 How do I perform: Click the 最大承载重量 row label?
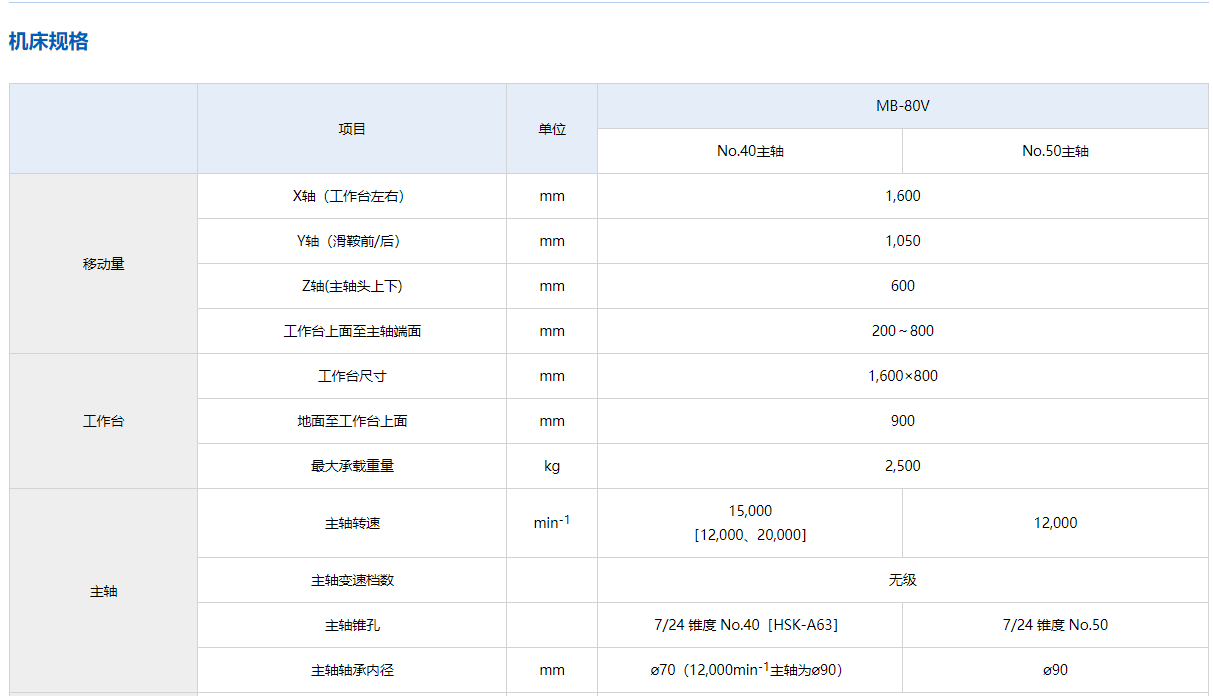(x=352, y=466)
